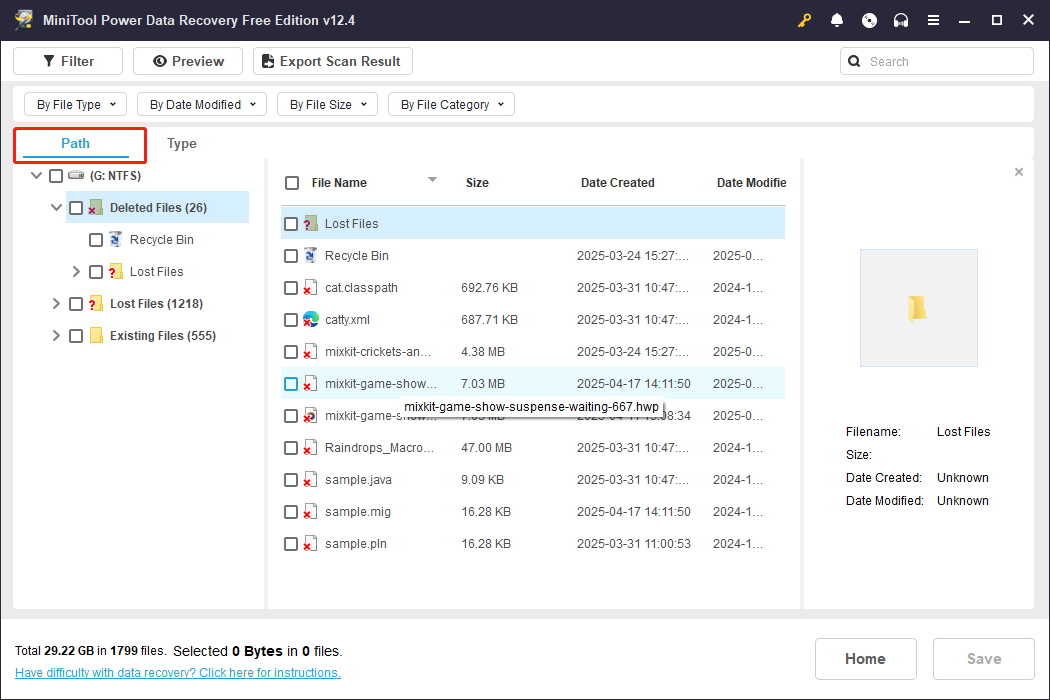This screenshot has width=1050, height=700.
Task: Click the Lost Files question-mark icon in list
Action: click(x=310, y=223)
